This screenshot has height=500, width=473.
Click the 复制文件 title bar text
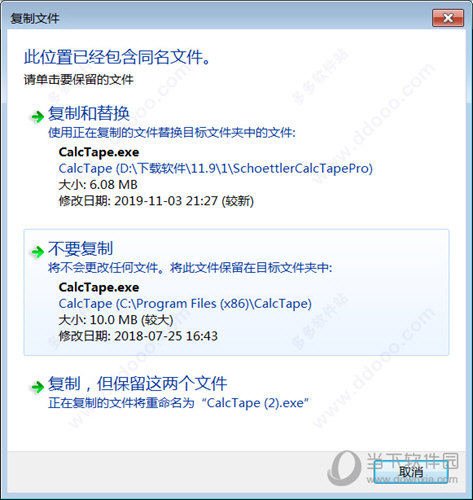(35, 18)
